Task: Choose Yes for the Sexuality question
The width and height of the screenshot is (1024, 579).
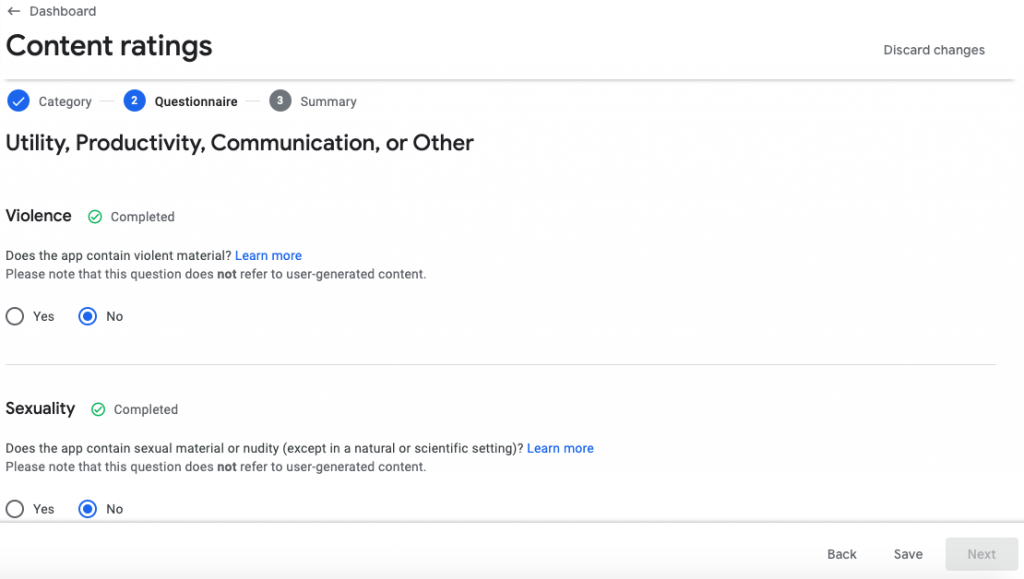Action: [x=15, y=509]
